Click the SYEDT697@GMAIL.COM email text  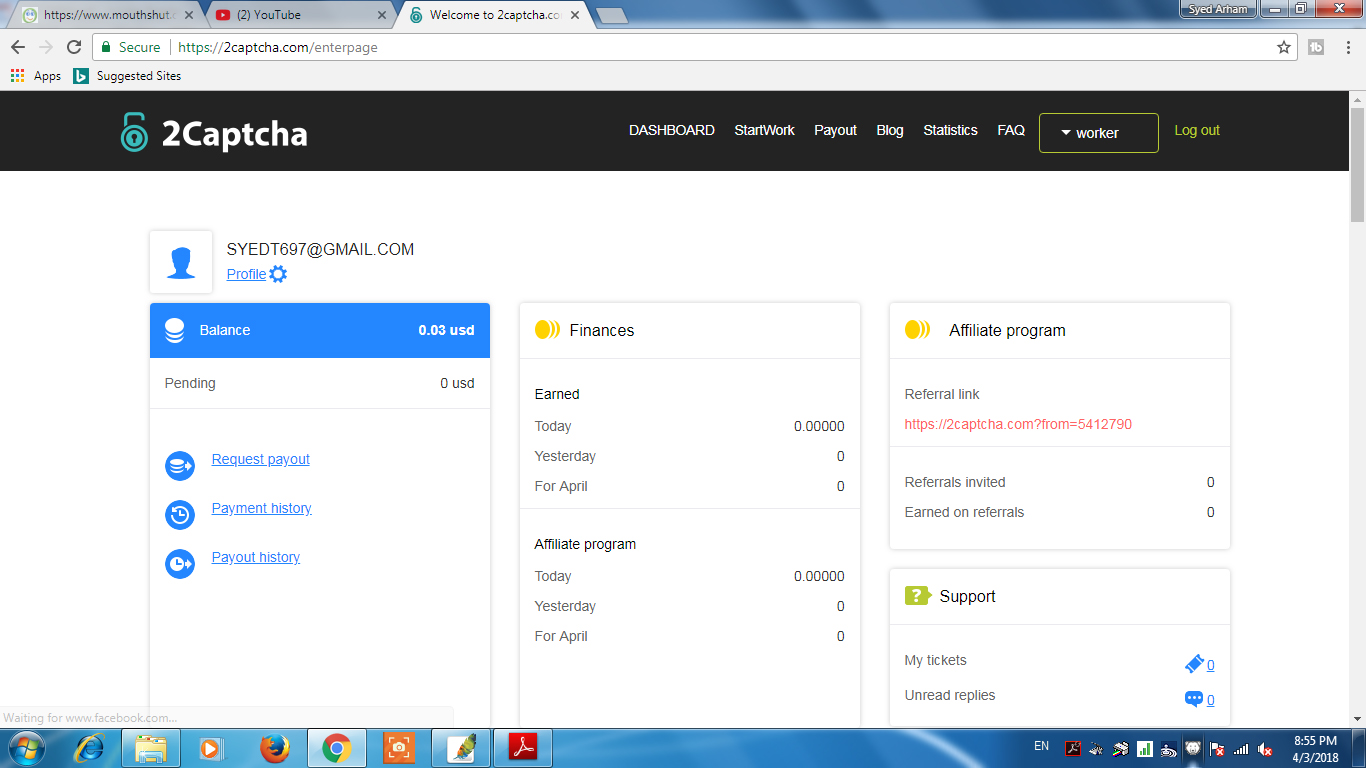click(x=320, y=250)
